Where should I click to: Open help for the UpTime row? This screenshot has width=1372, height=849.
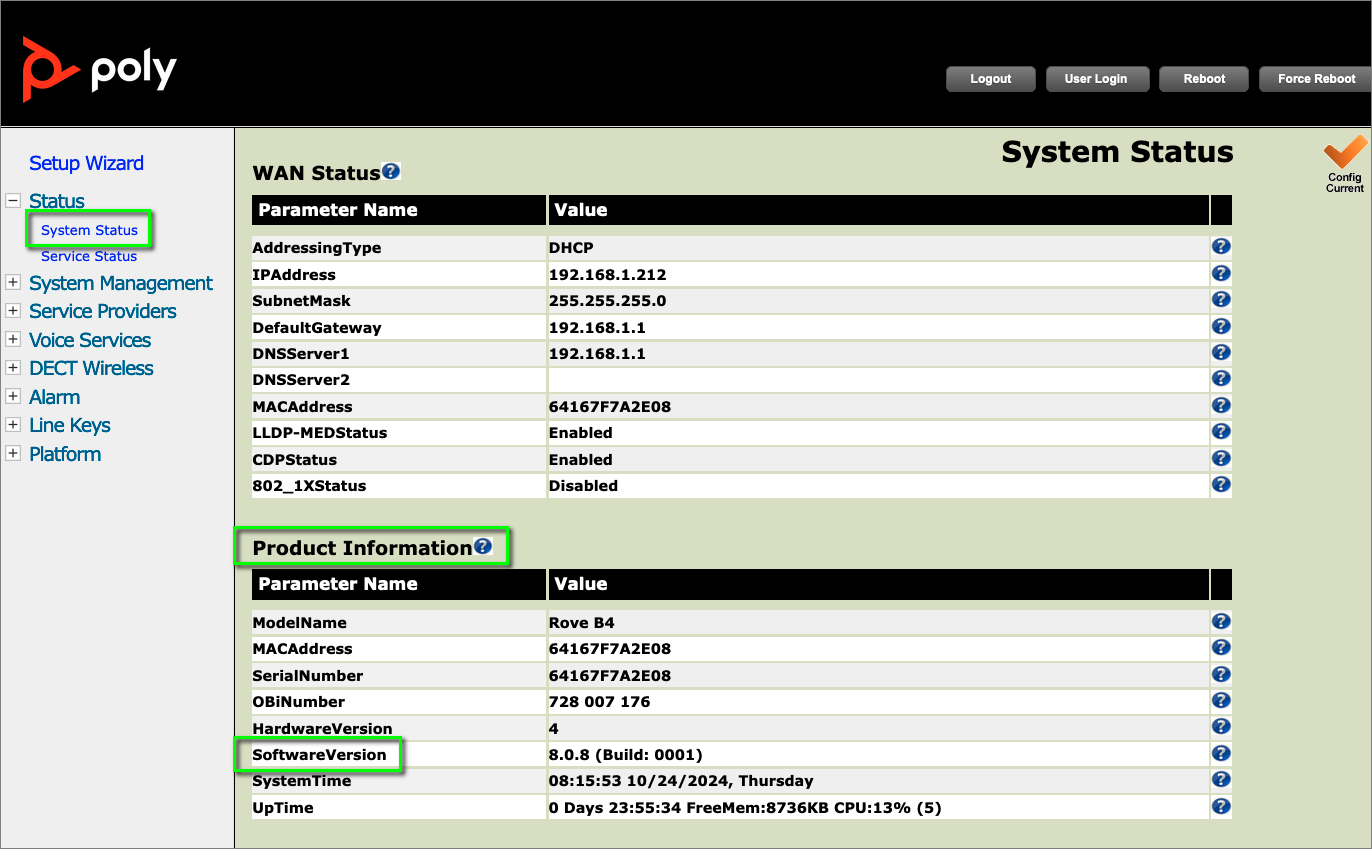point(1220,806)
